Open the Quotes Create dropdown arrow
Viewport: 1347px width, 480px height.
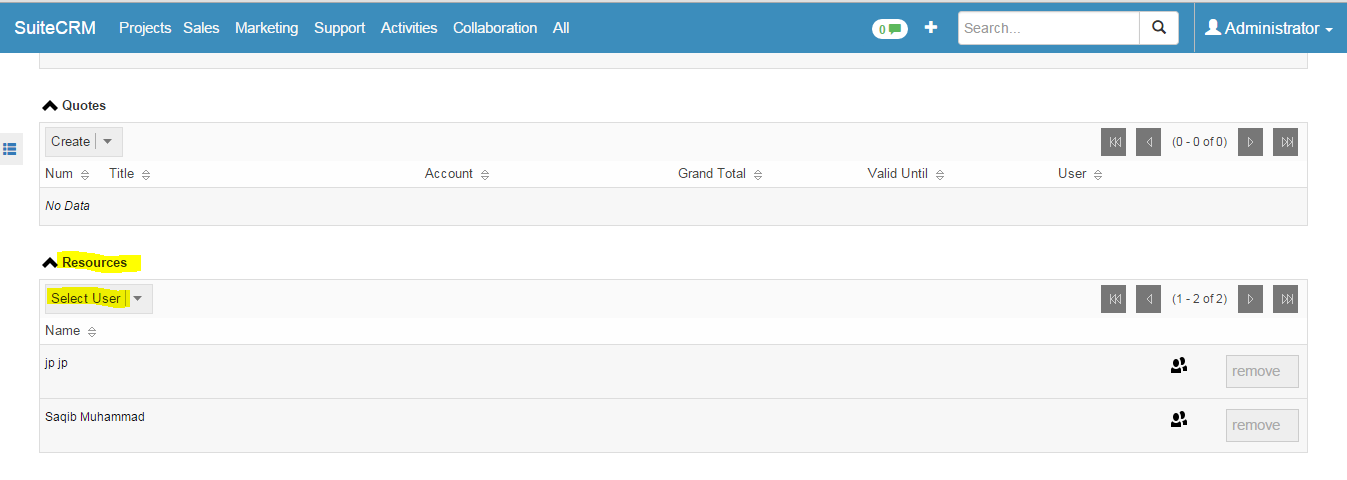click(108, 141)
